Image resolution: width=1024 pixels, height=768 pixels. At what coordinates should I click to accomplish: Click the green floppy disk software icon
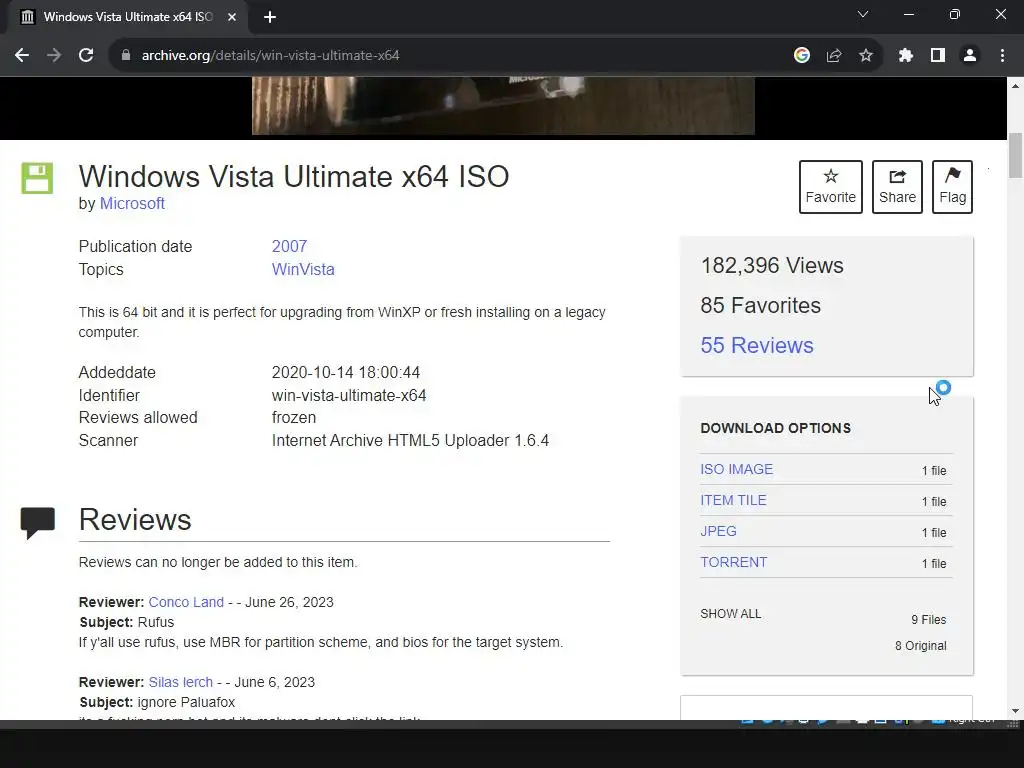[37, 178]
